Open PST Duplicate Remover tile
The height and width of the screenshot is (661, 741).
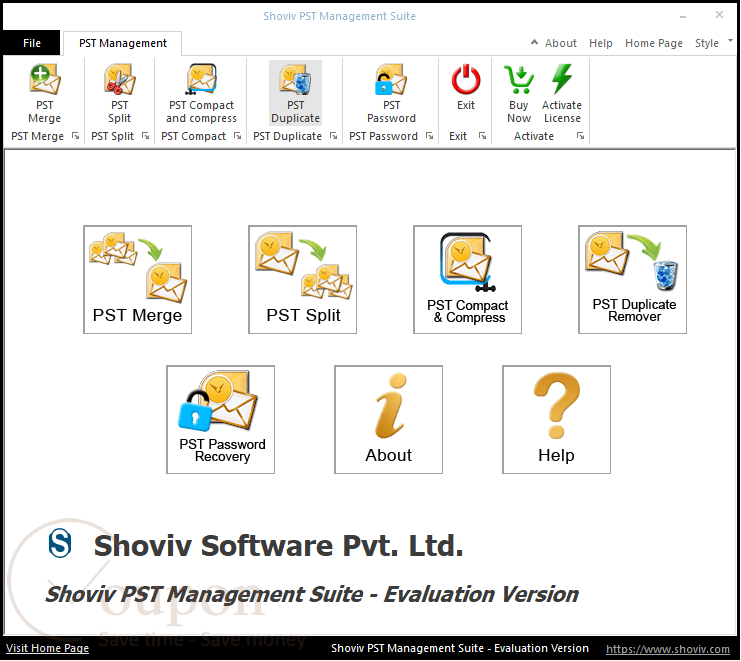tap(632, 280)
